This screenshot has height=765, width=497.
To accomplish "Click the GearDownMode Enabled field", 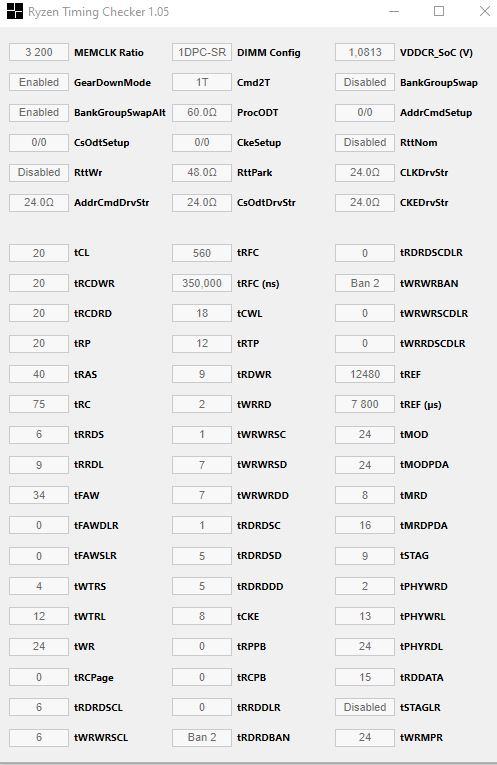I will (39, 82).
